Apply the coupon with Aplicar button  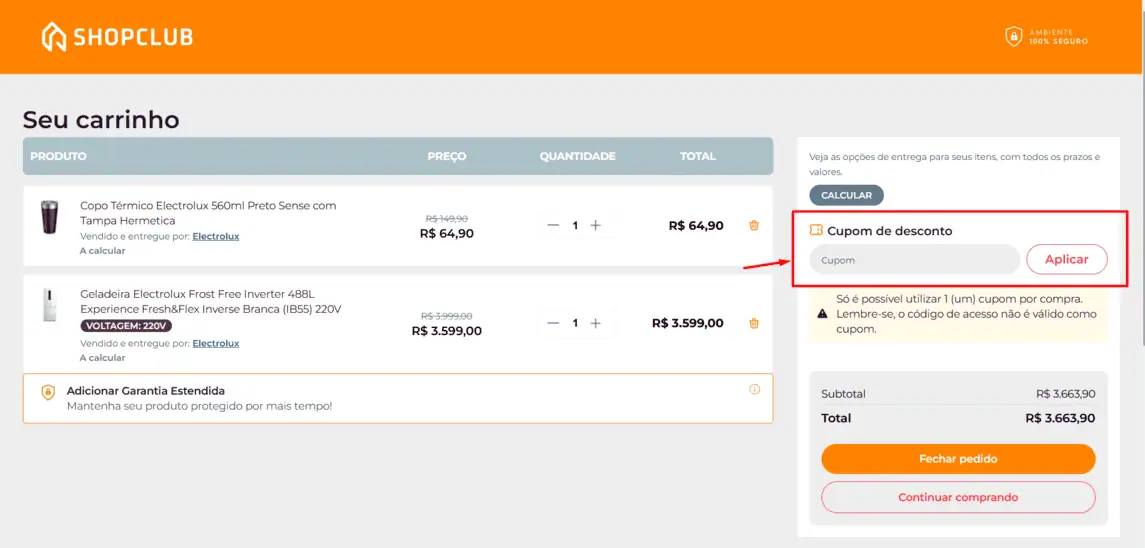click(1067, 259)
